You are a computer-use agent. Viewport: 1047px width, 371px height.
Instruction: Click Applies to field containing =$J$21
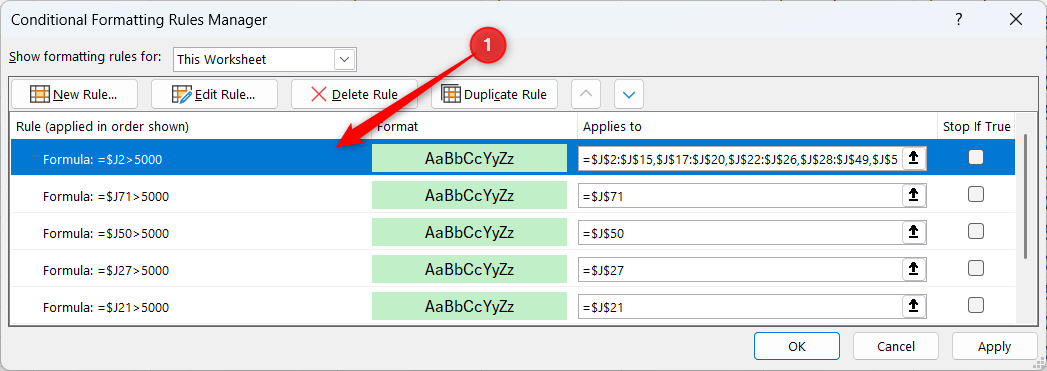pos(740,306)
